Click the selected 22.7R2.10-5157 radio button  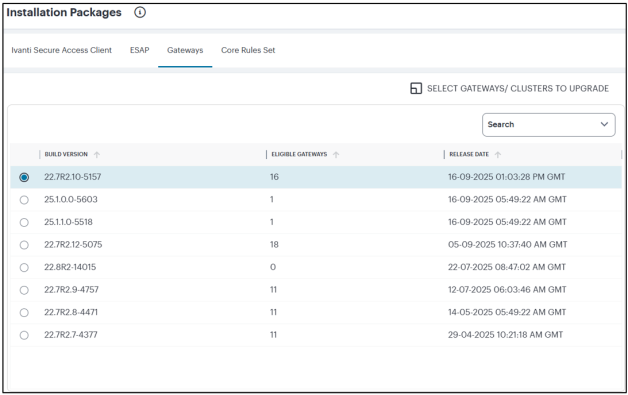(24, 177)
